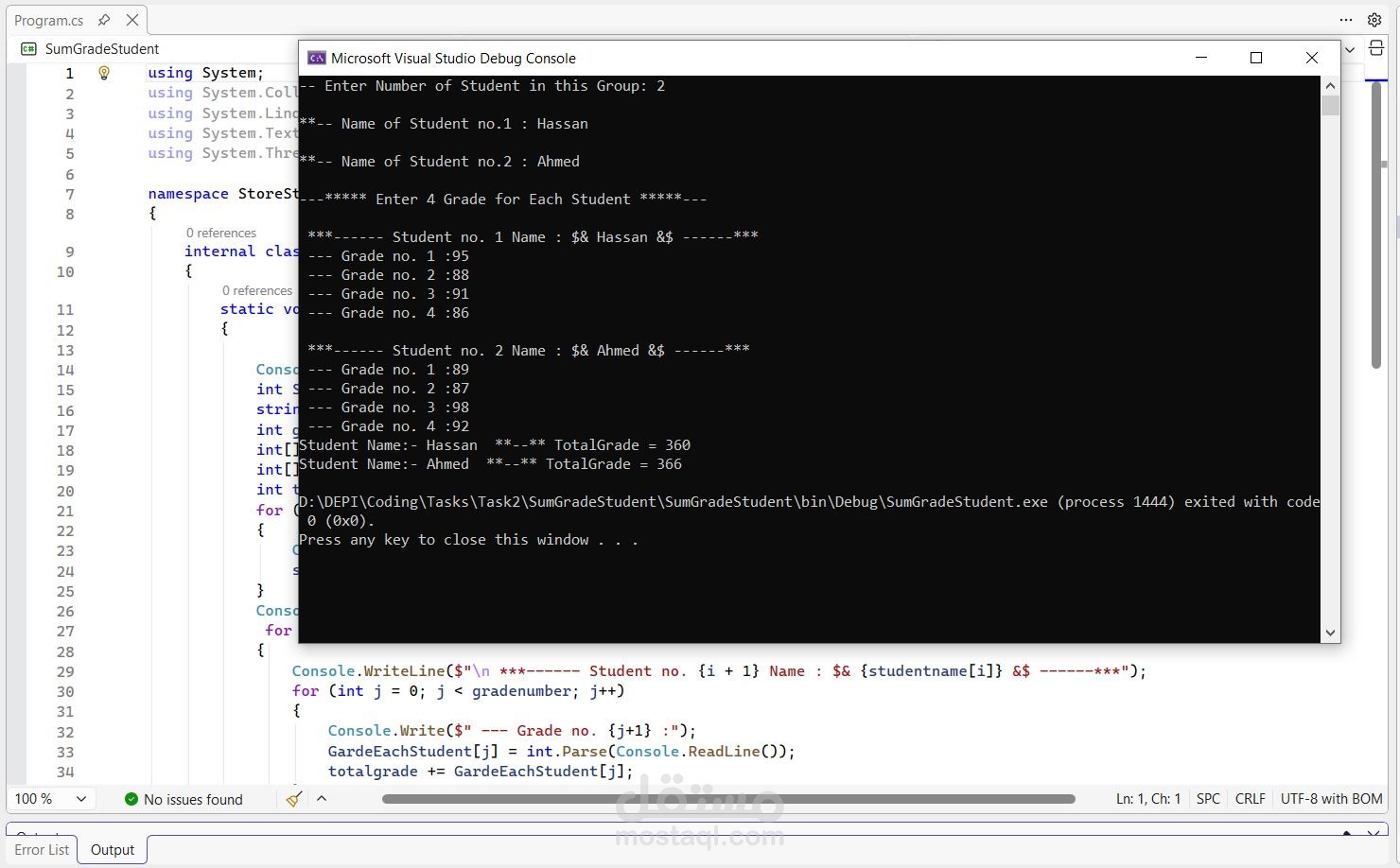The image size is (1400, 868).
Task: Click the Quick Actions light bulb icon
Action: (x=104, y=72)
